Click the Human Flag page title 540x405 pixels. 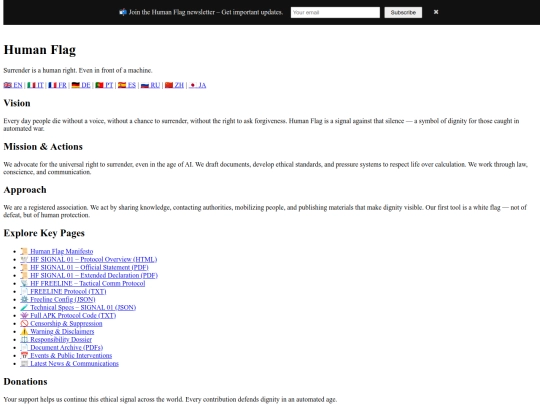coord(40,50)
